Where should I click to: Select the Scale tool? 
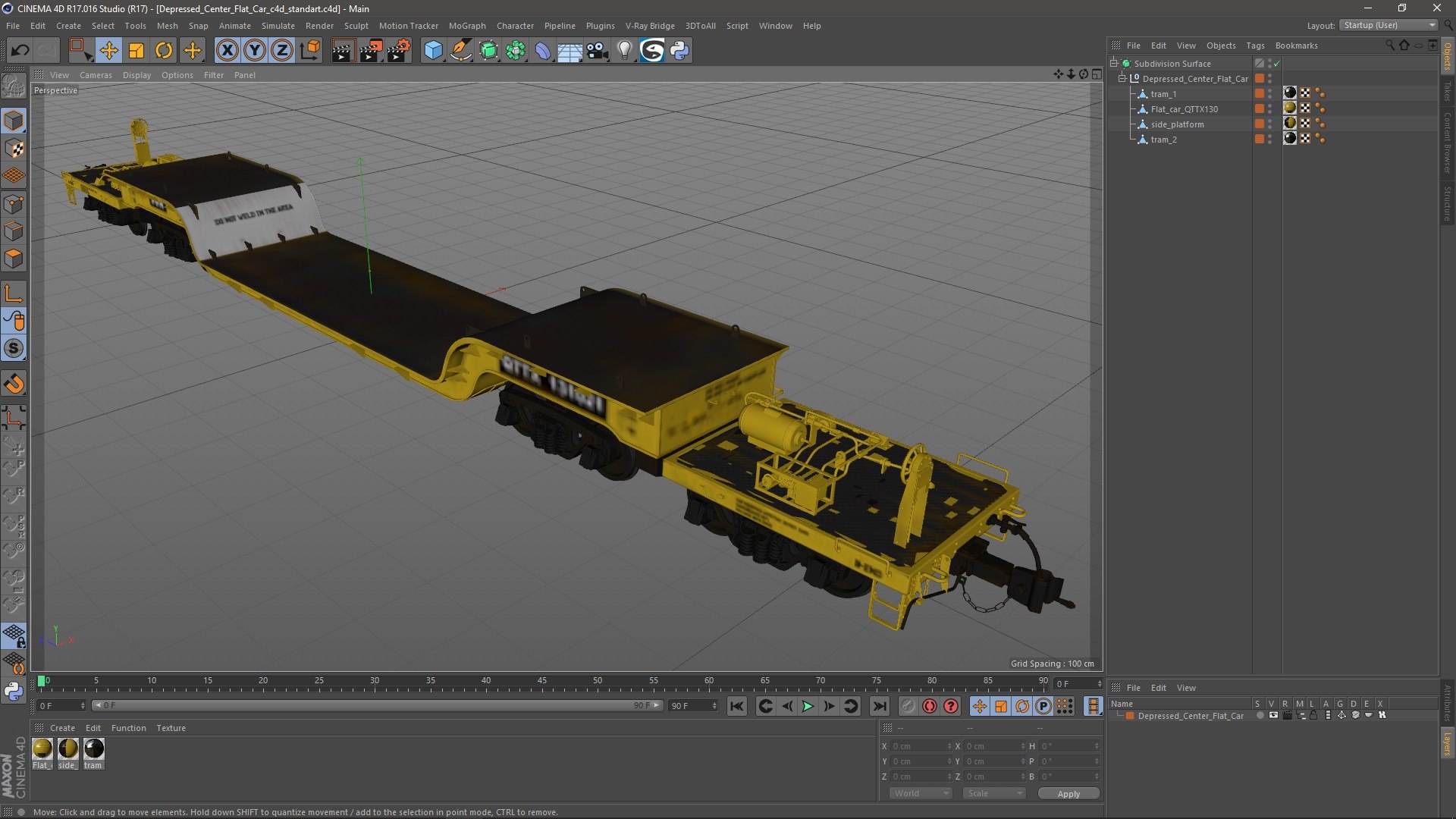click(x=136, y=51)
